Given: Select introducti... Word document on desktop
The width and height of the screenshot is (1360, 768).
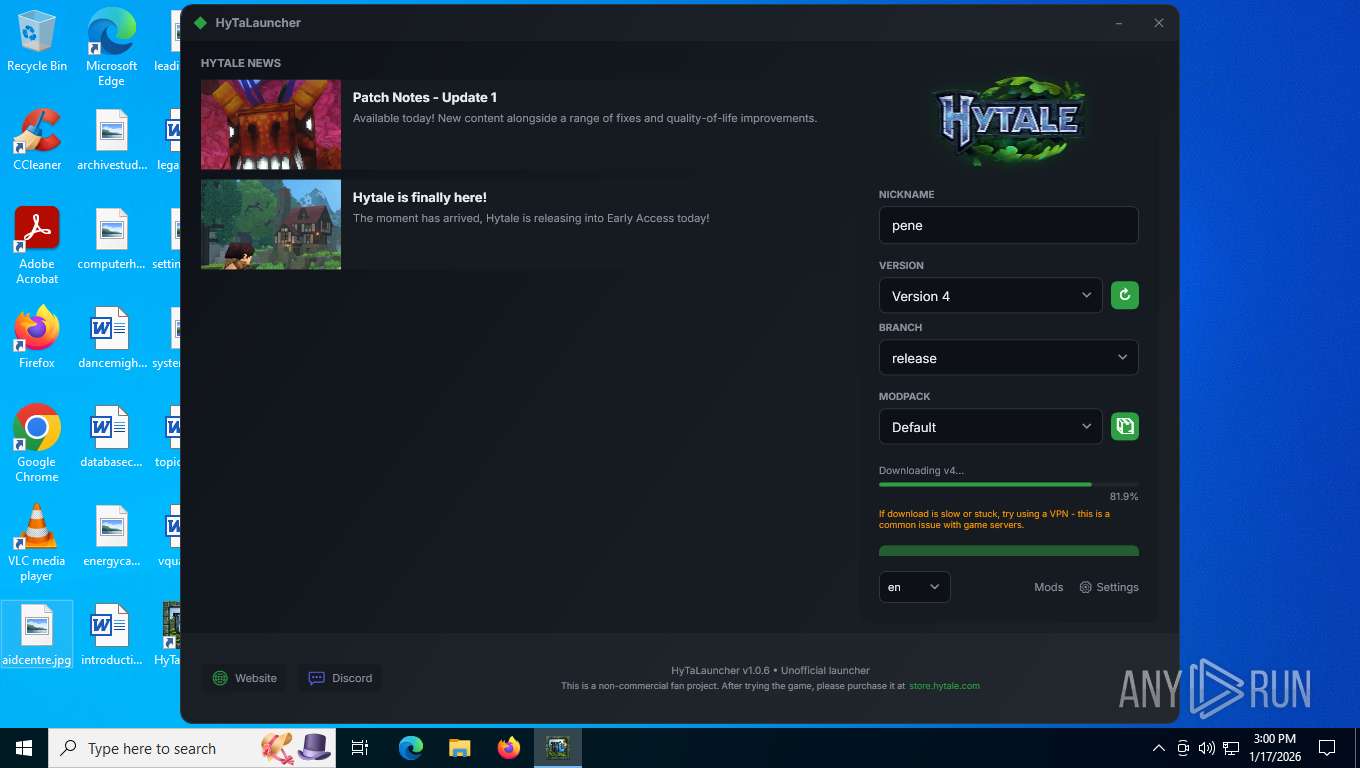Looking at the screenshot, I should point(111,635).
